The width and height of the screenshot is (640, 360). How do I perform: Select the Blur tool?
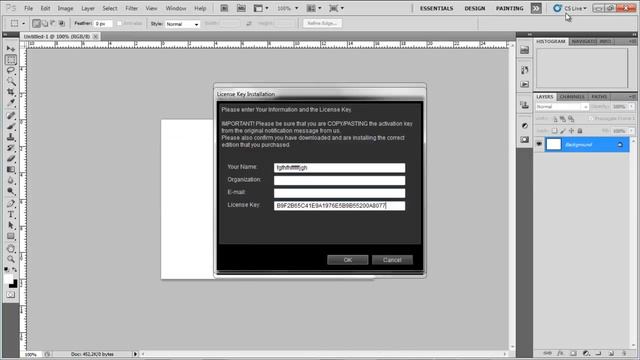click(x=11, y=180)
